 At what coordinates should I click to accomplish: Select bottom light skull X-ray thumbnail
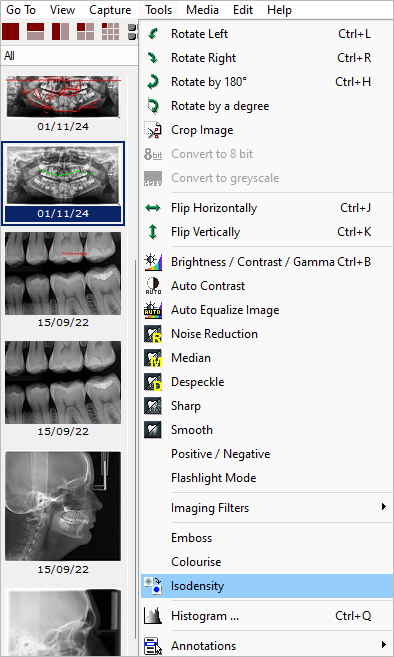(x=63, y=623)
